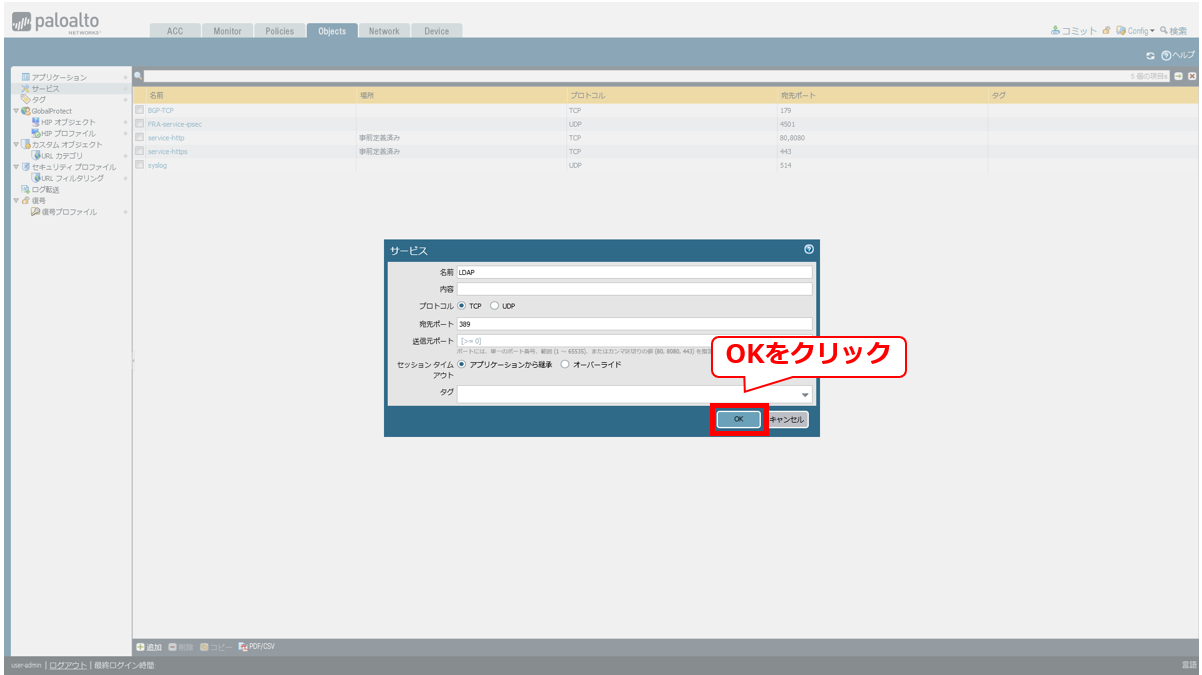1202x675 pixels.
Task: Select the TCP protocol radio button
Action: pos(462,306)
